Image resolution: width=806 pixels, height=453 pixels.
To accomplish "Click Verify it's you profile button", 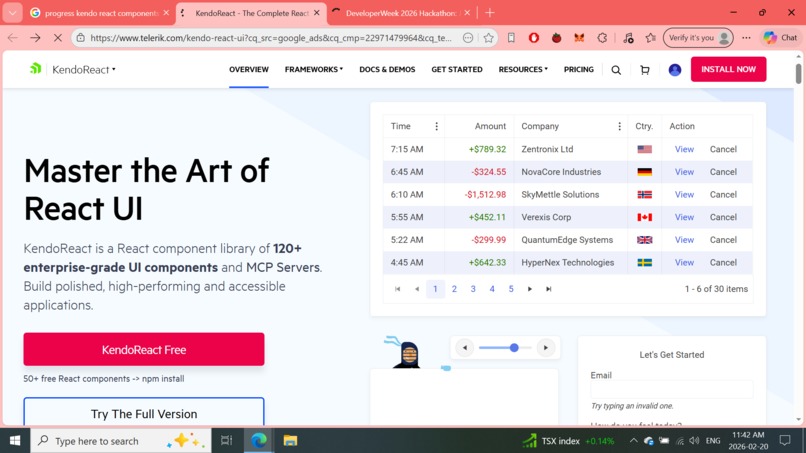I will coord(698,38).
